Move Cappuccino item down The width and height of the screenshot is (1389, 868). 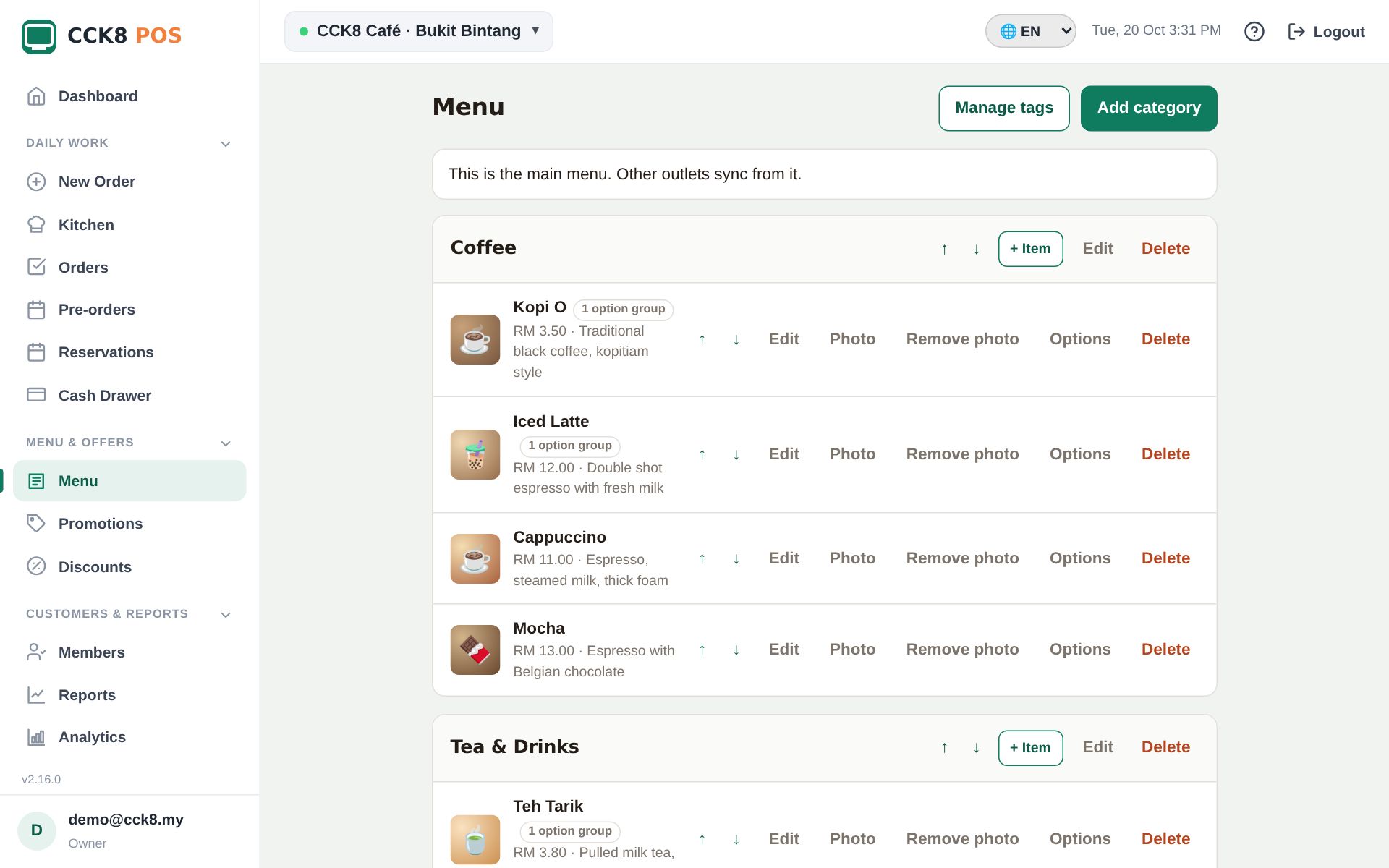coord(736,558)
